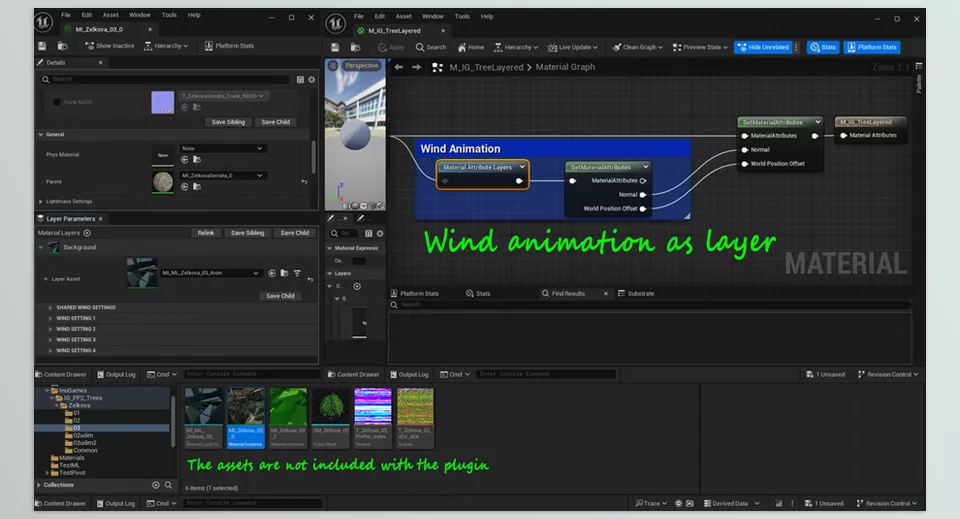Toggle Platform Stats in M_IG_TreeLayered toolbar
Image resolution: width=960 pixels, height=519 pixels.
(x=872, y=47)
